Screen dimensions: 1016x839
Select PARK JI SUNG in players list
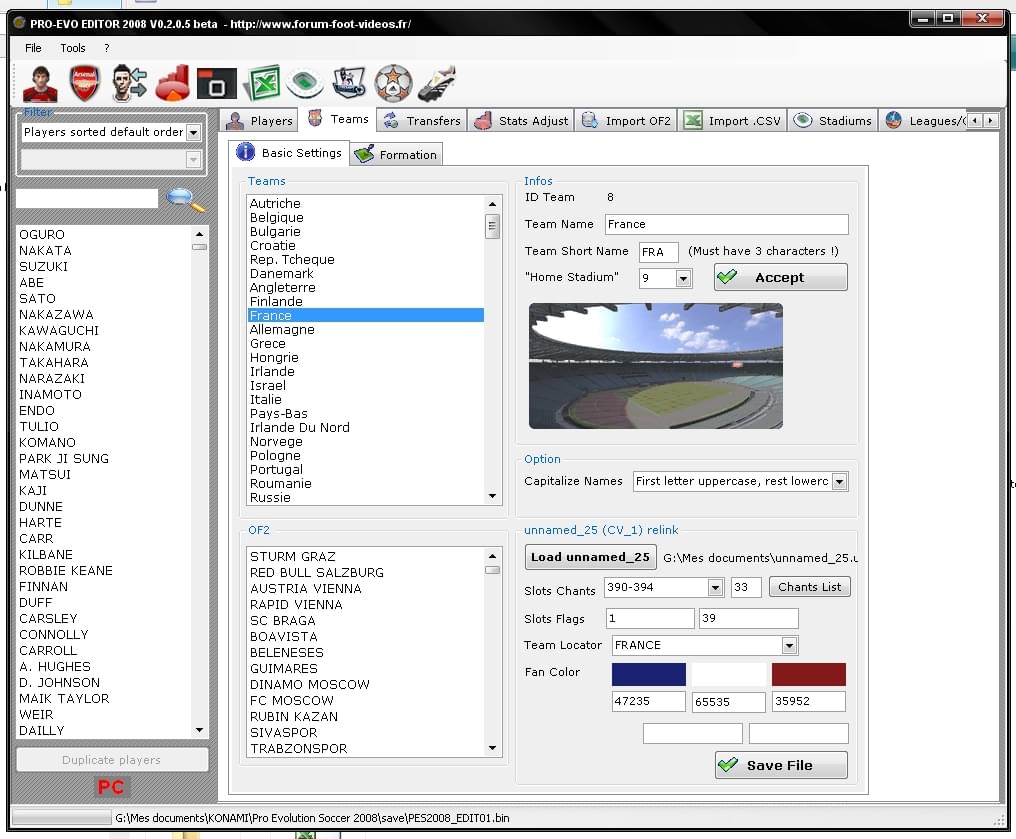[x=104, y=459]
